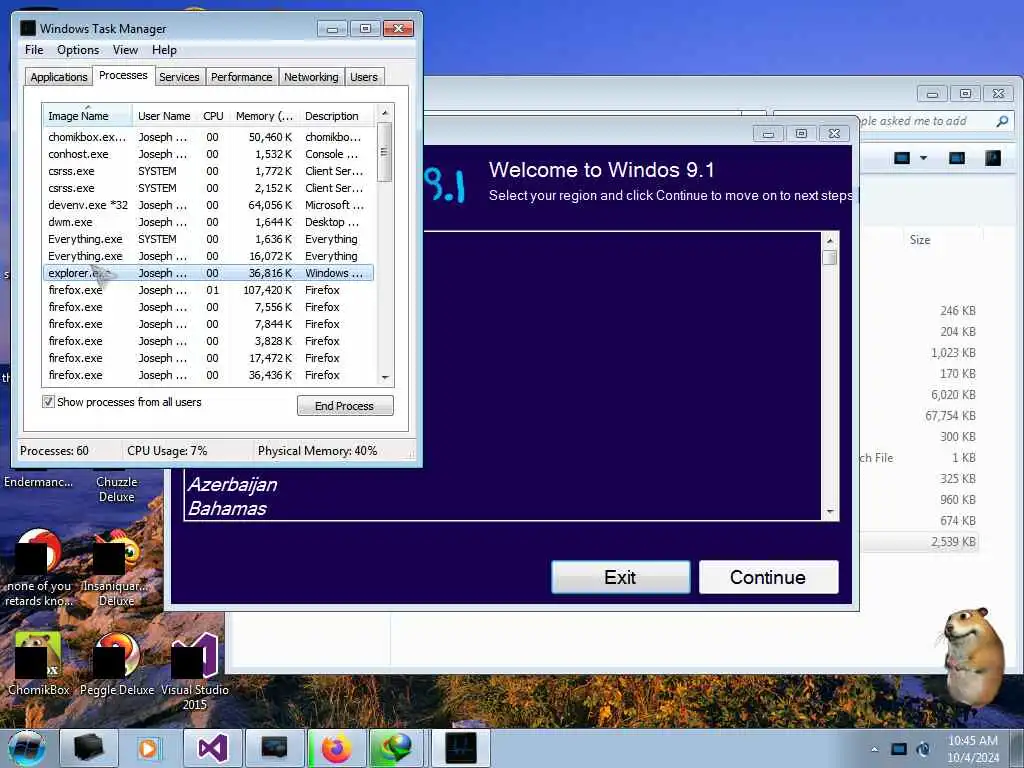1024x768 pixels.
Task: Open Explorer view options dropdown arrow
Action: pos(923,158)
